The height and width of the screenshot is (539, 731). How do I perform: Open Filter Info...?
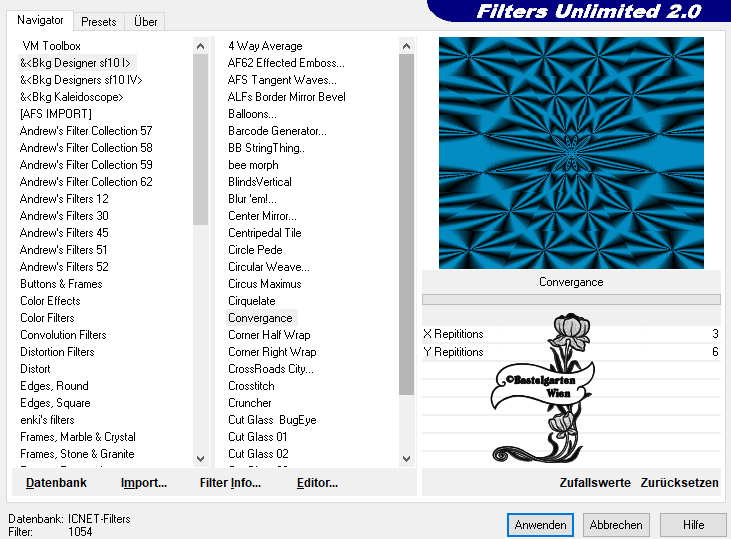pos(230,483)
